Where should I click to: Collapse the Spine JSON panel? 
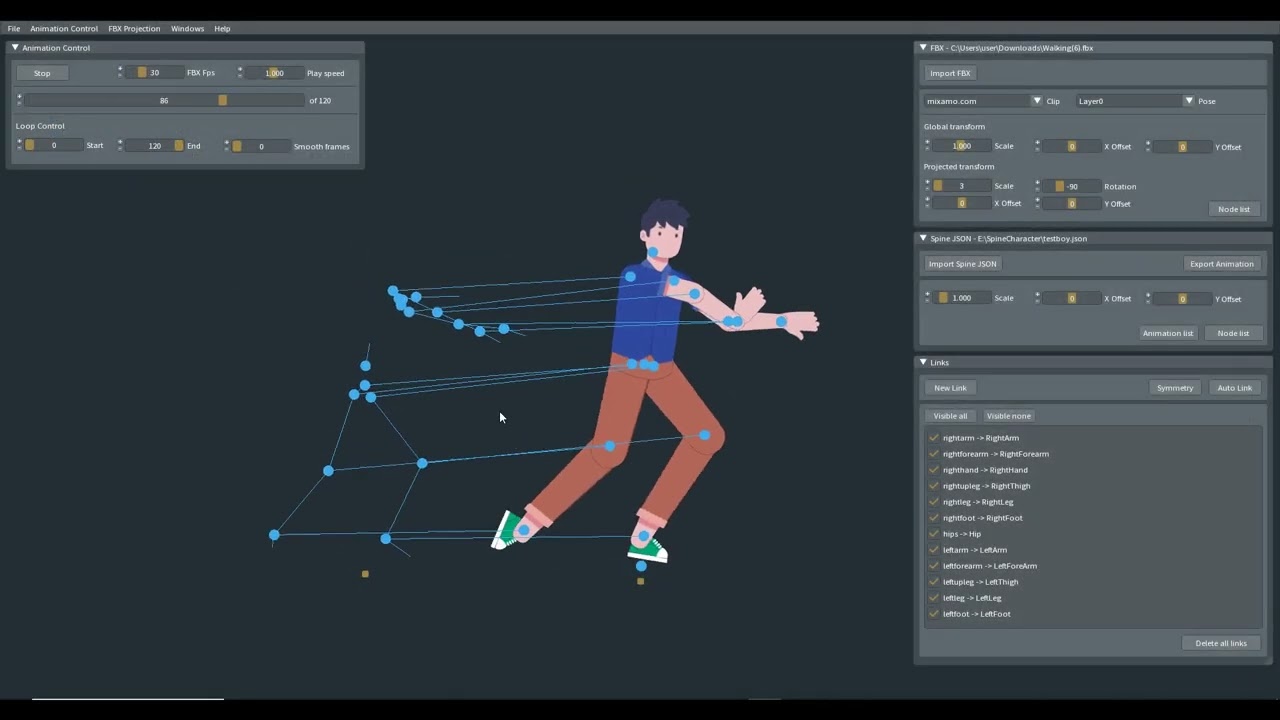pos(923,238)
